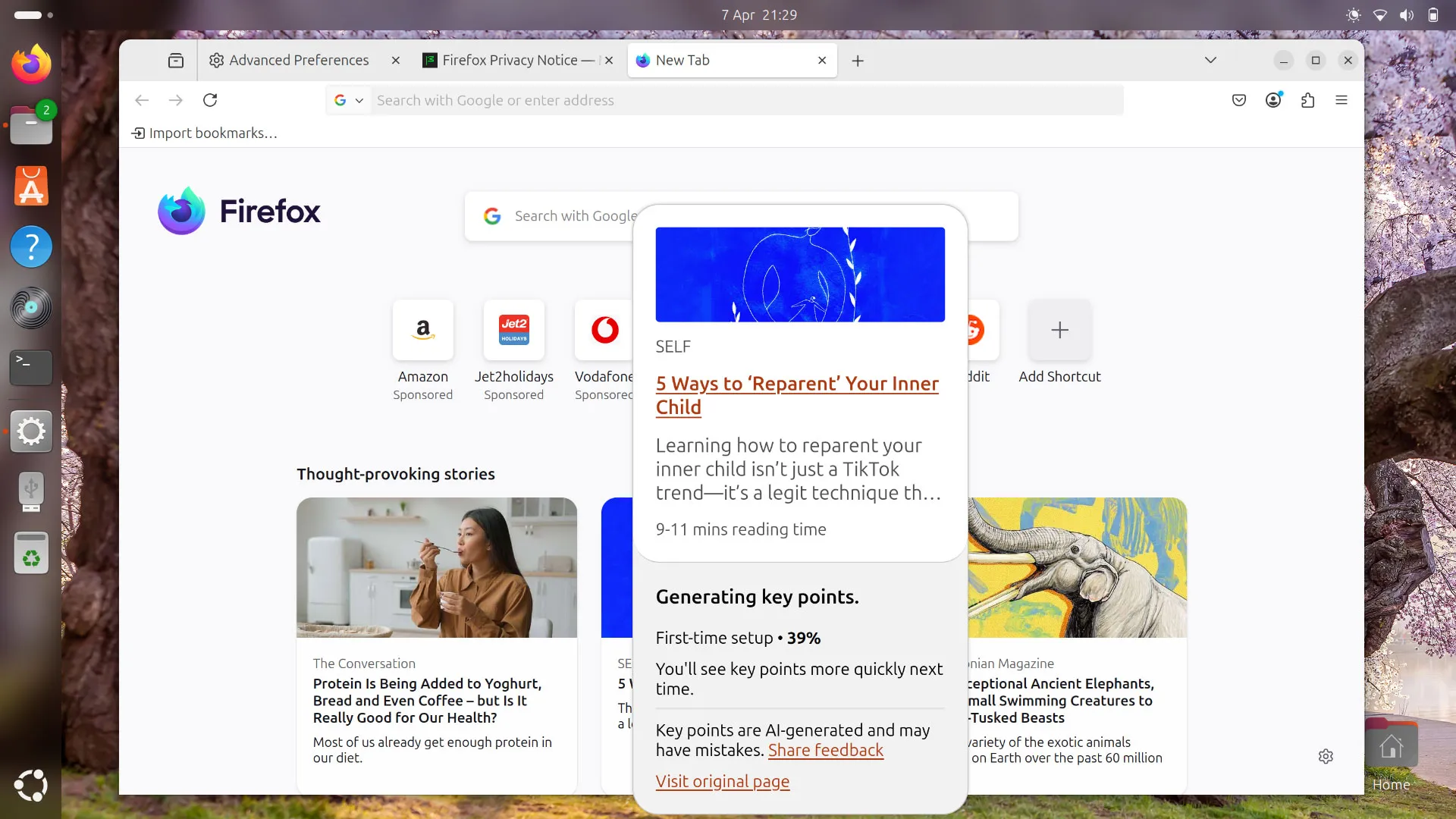Open the Pocket saves icon
The height and width of the screenshot is (819, 1456).
click(1238, 99)
